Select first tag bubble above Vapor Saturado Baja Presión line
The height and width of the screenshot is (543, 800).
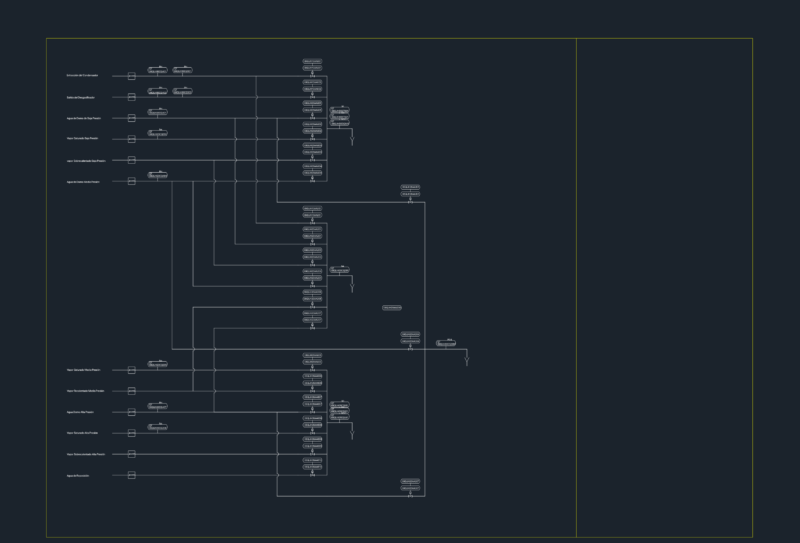[x=158, y=133]
